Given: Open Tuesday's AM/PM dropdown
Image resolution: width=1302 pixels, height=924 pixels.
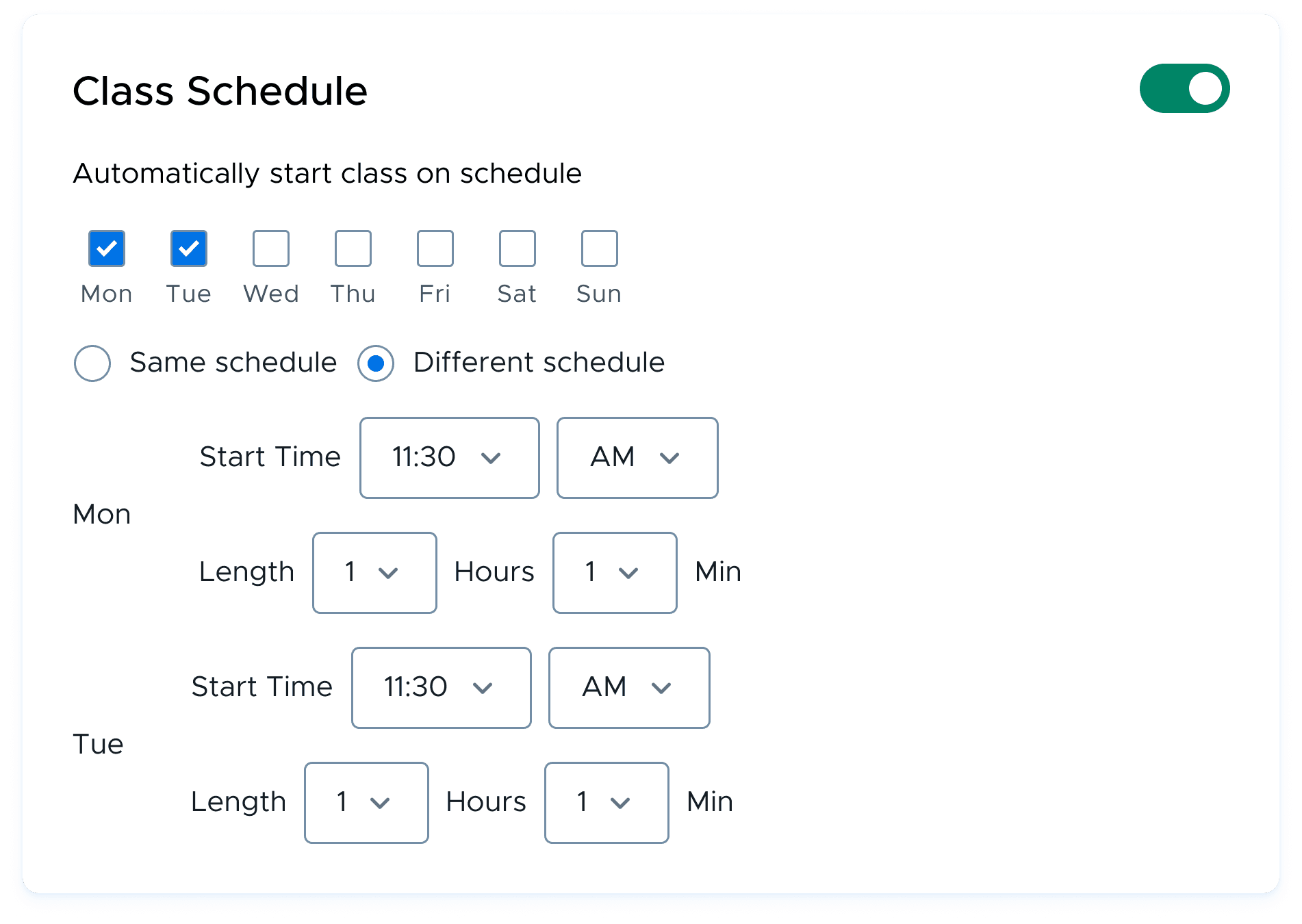Looking at the screenshot, I should pyautogui.click(x=629, y=688).
